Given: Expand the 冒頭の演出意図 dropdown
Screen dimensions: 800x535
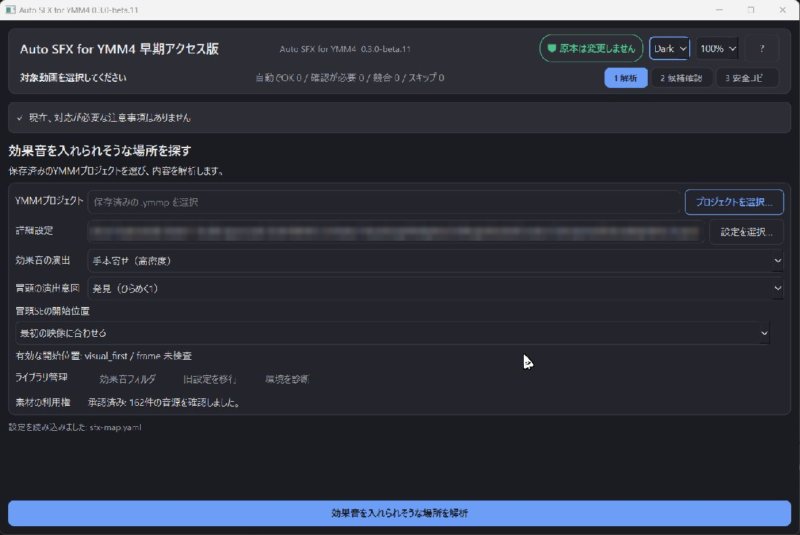Looking at the screenshot, I should (436, 288).
